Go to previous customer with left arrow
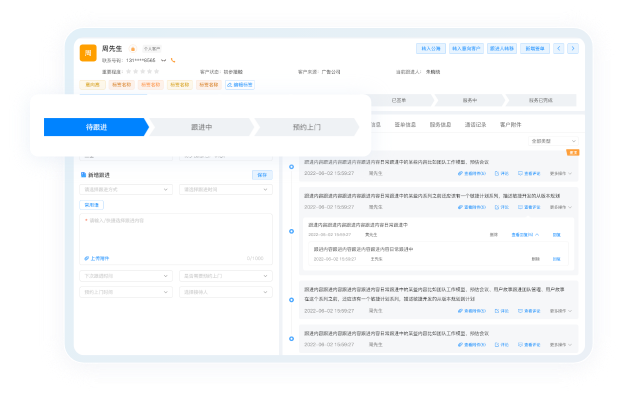This screenshot has width=624, height=397. [x=559, y=49]
